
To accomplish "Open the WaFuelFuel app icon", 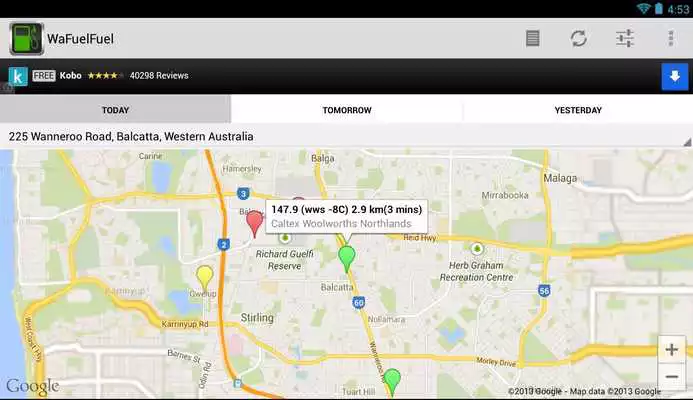I will click(27, 39).
